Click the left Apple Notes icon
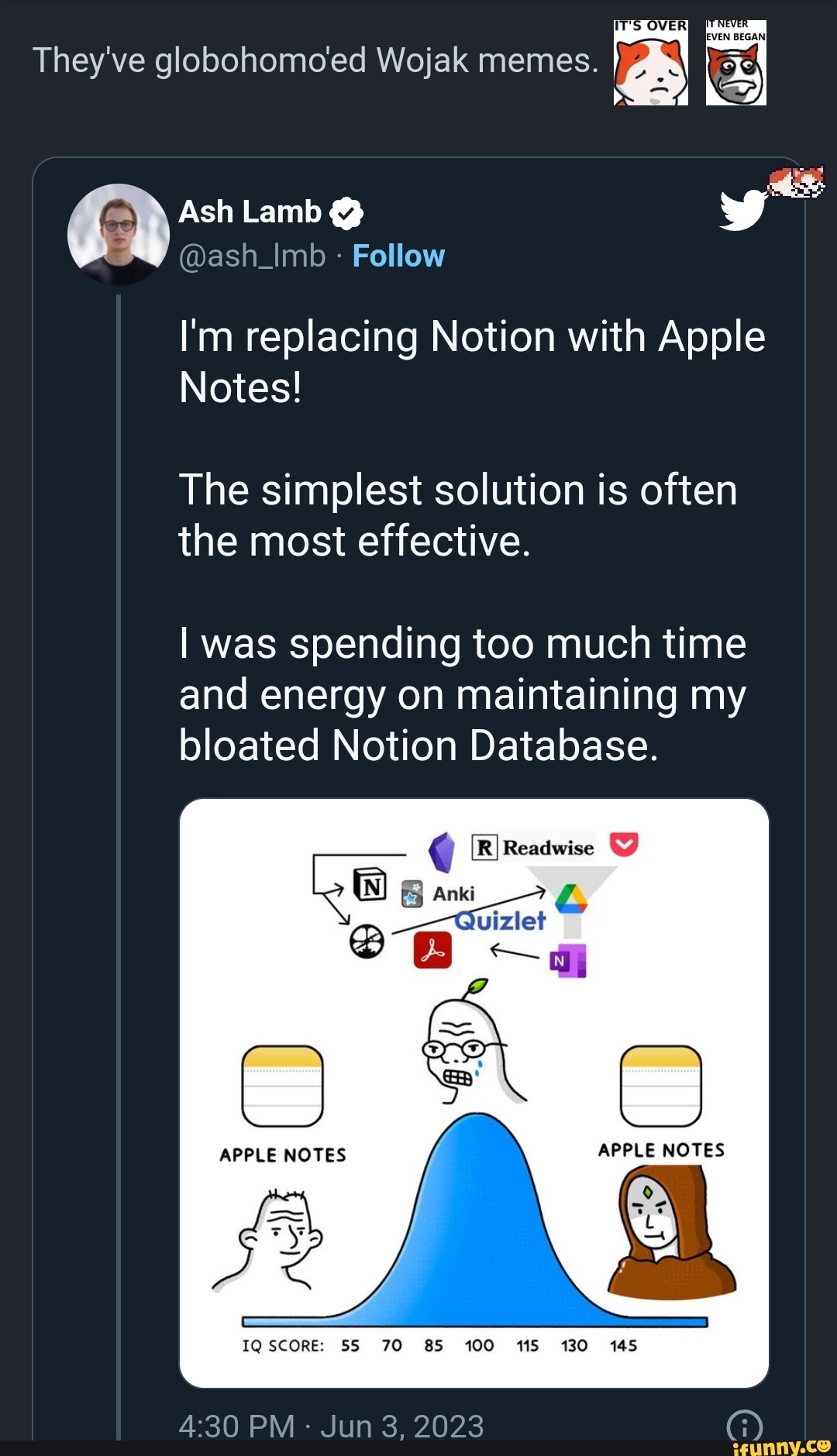 pos(282,1085)
